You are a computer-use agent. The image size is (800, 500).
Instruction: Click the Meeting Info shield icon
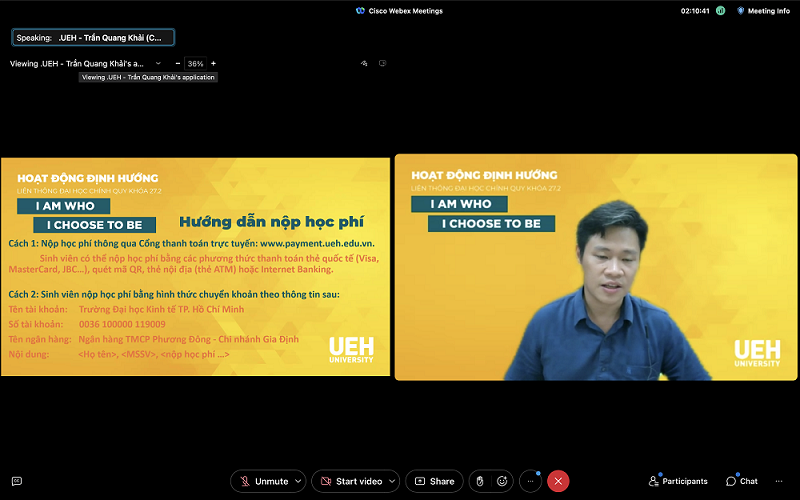740,11
